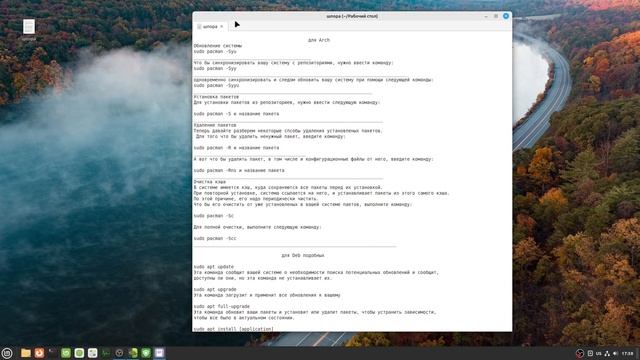Open the volume tray icon

pos(615,353)
